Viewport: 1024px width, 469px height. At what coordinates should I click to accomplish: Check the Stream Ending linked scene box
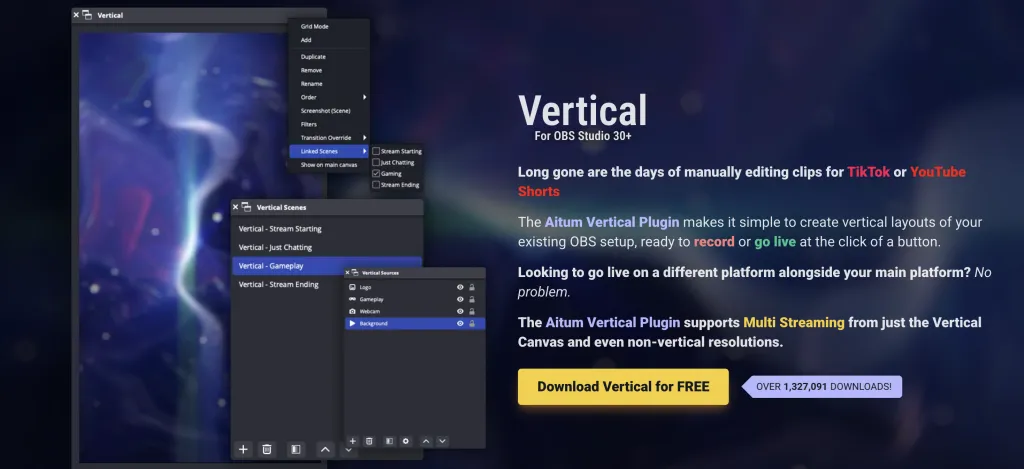click(x=376, y=185)
